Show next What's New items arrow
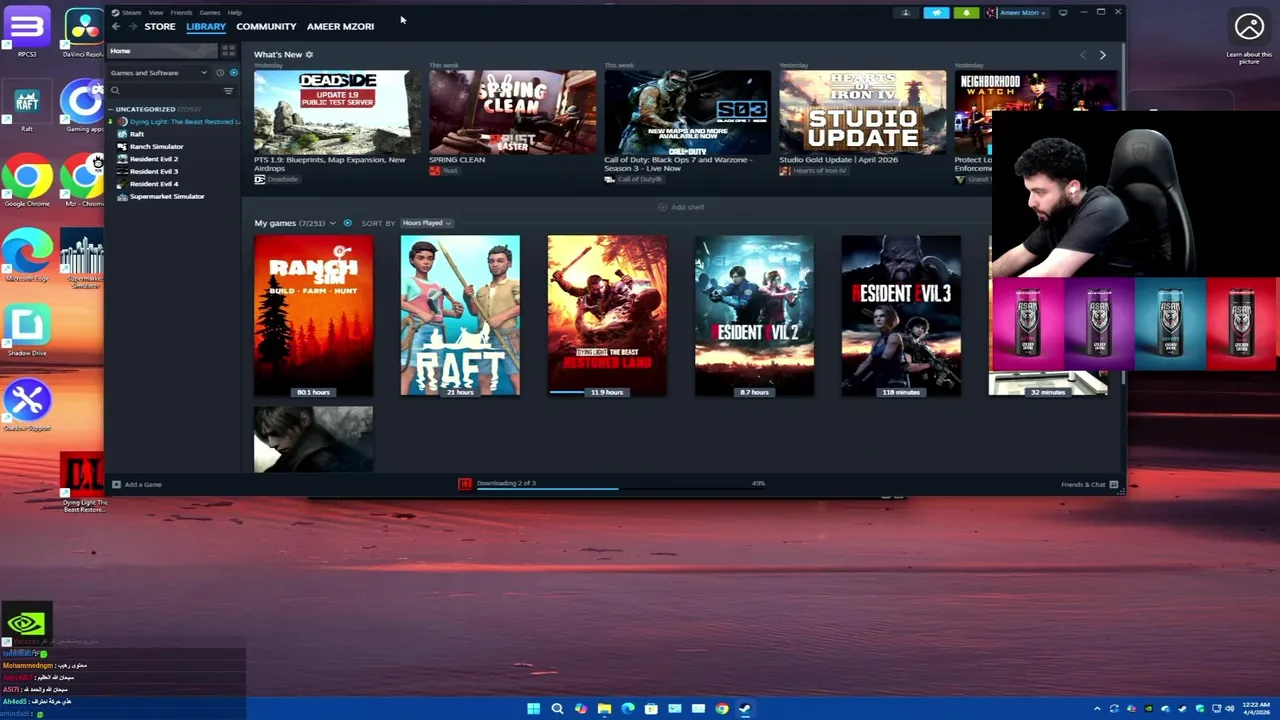Image resolution: width=1280 pixels, height=720 pixels. pyautogui.click(x=1102, y=55)
